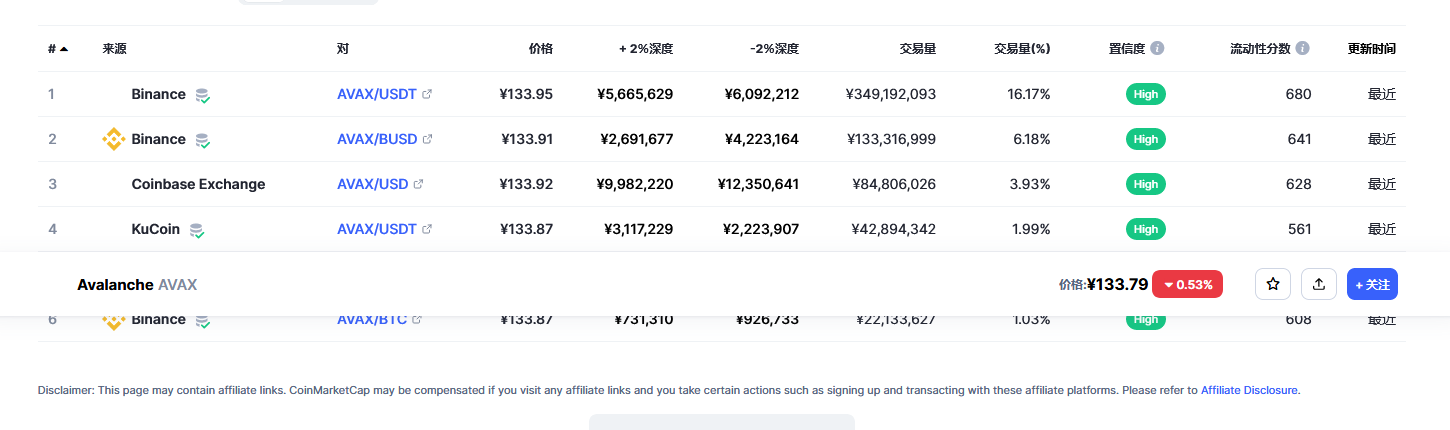Click the red -0.53% price change badge
1450x430 pixels.
tap(1187, 284)
